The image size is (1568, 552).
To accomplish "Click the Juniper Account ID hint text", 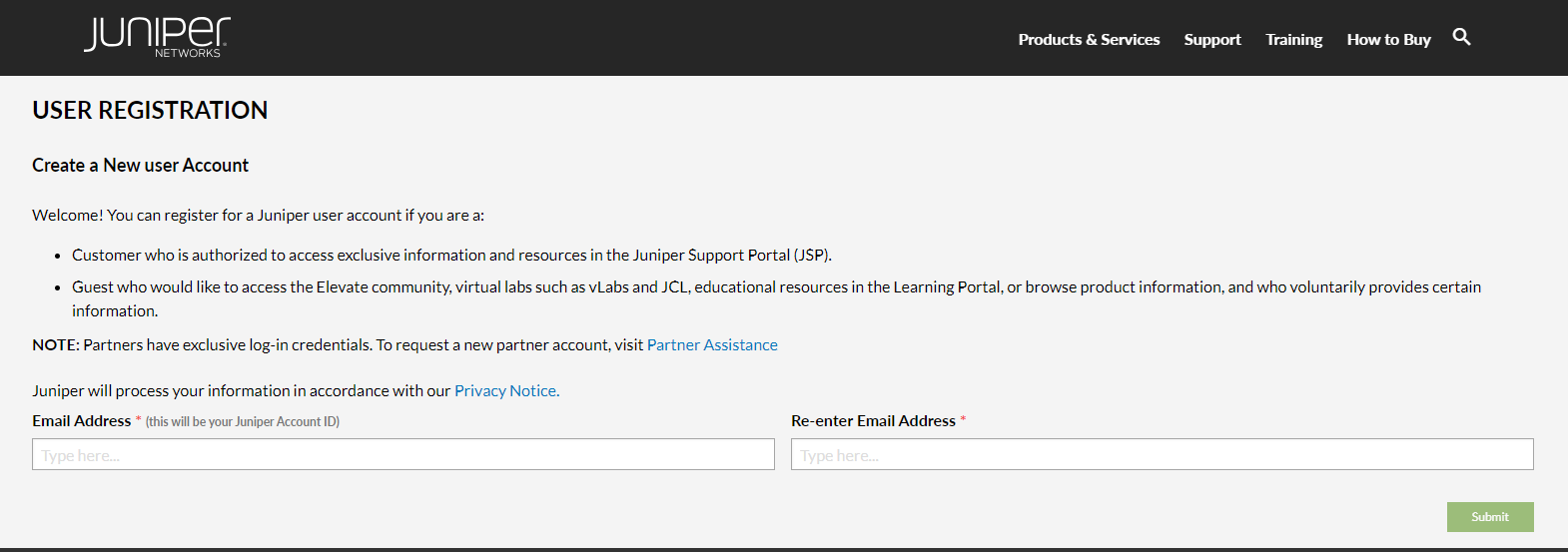I will [x=243, y=422].
